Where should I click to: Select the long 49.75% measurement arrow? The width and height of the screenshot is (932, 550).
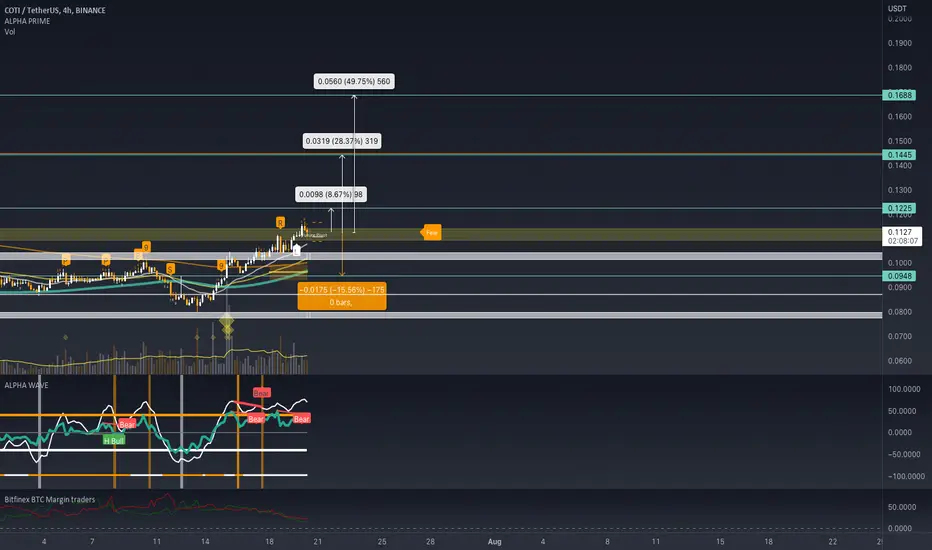pyautogui.click(x=354, y=164)
